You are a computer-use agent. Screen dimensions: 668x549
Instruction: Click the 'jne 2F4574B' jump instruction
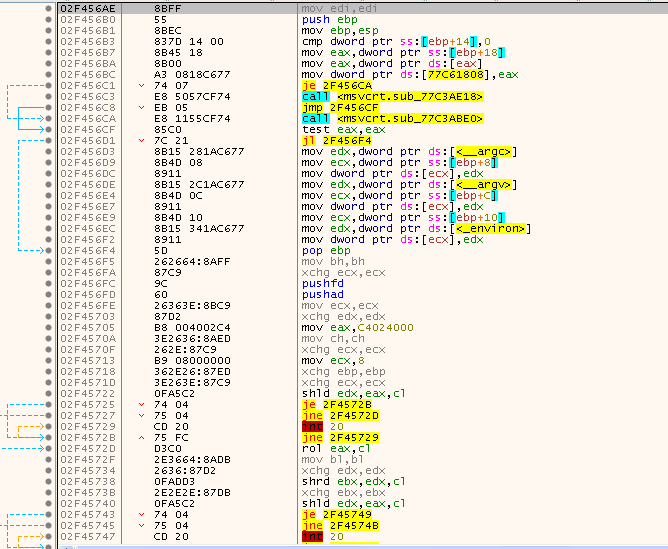click(340, 526)
